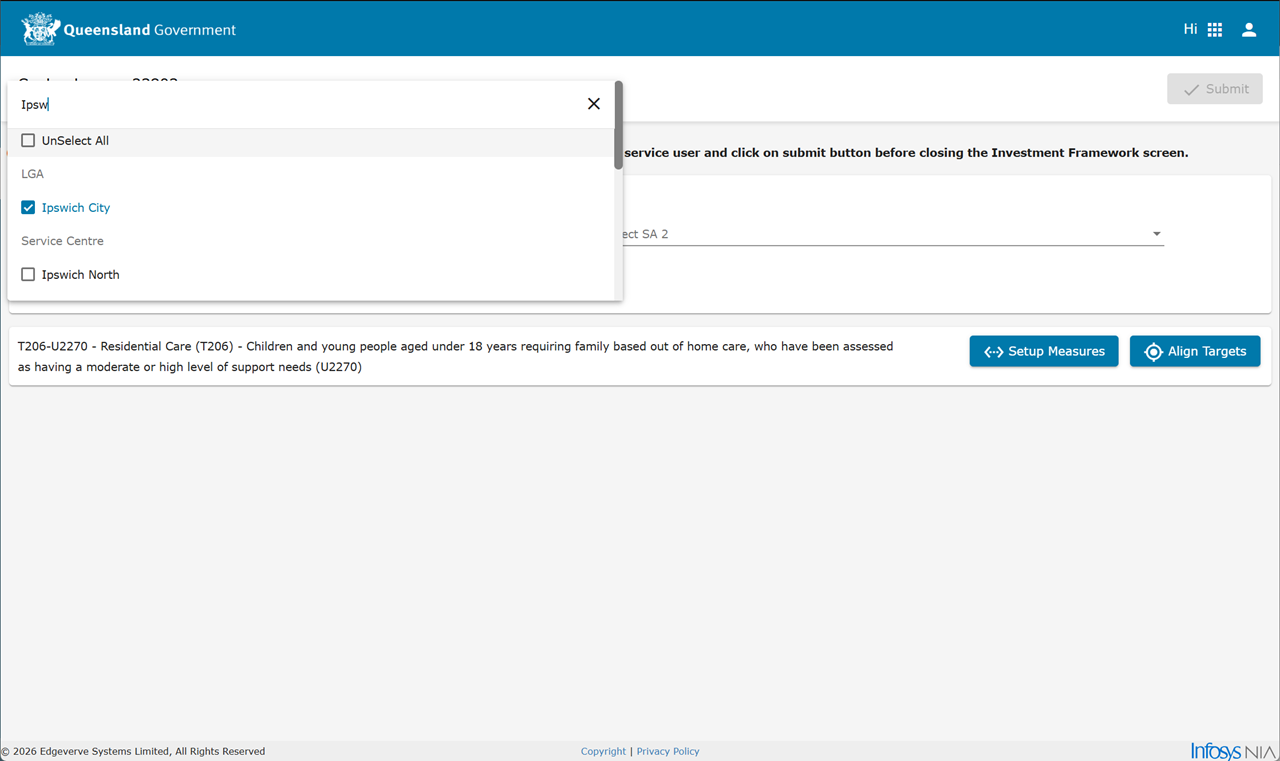Image resolution: width=1280 pixels, height=761 pixels.
Task: Click the Setup Measures arrows icon
Action: click(x=993, y=352)
